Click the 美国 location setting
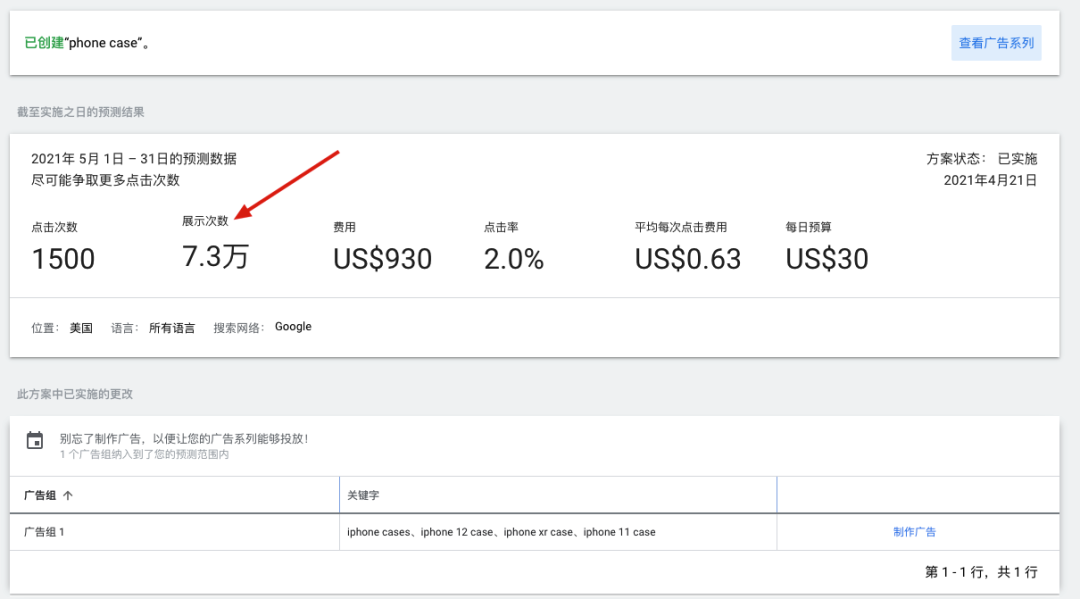 (80, 327)
